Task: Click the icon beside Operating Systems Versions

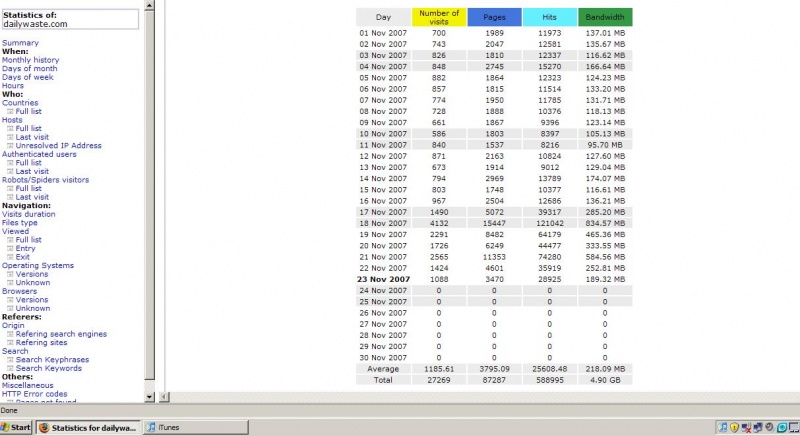Action: click(x=11, y=274)
